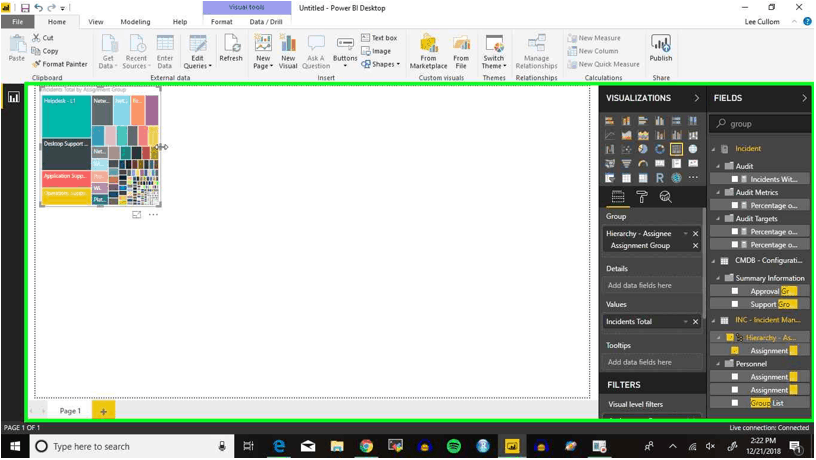Click Focus mode icon below treemap
Screen dimensions: 816x460
[136, 214]
